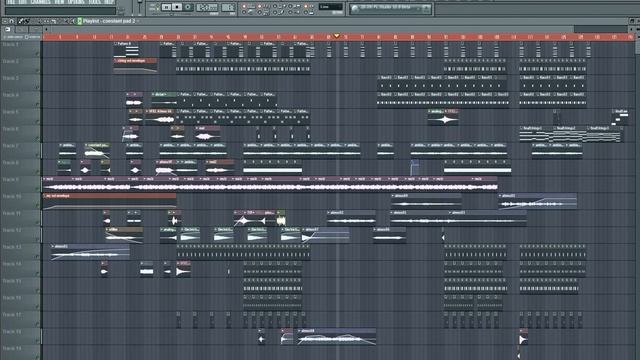Select the Track 15 label
Screen dimensions: 640x360
click(x=12, y=281)
